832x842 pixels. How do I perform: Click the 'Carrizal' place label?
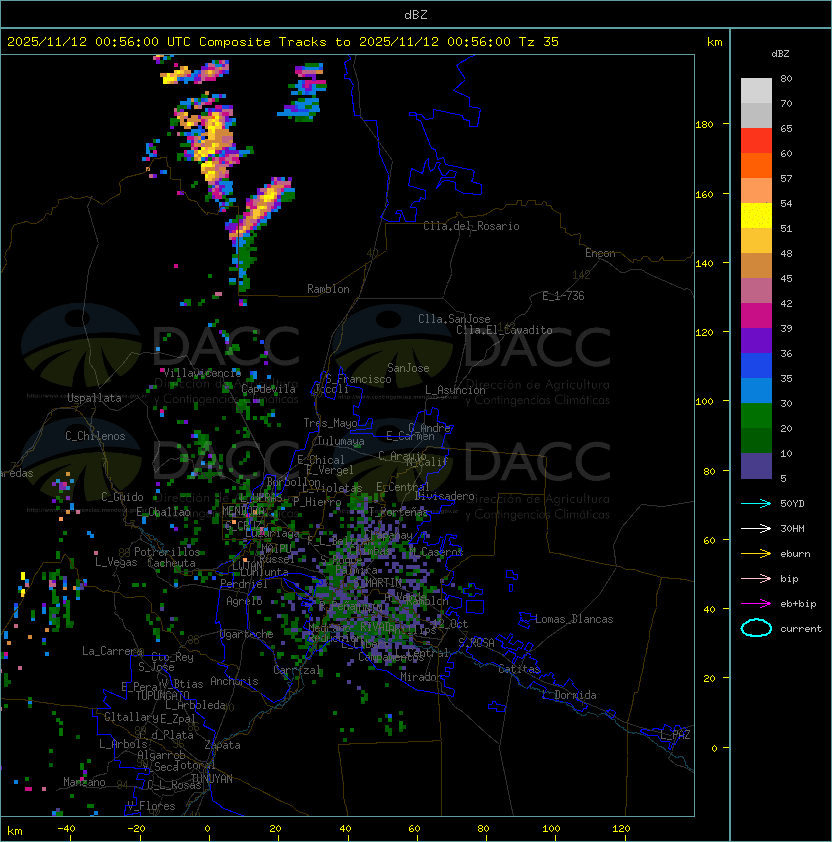[297, 670]
